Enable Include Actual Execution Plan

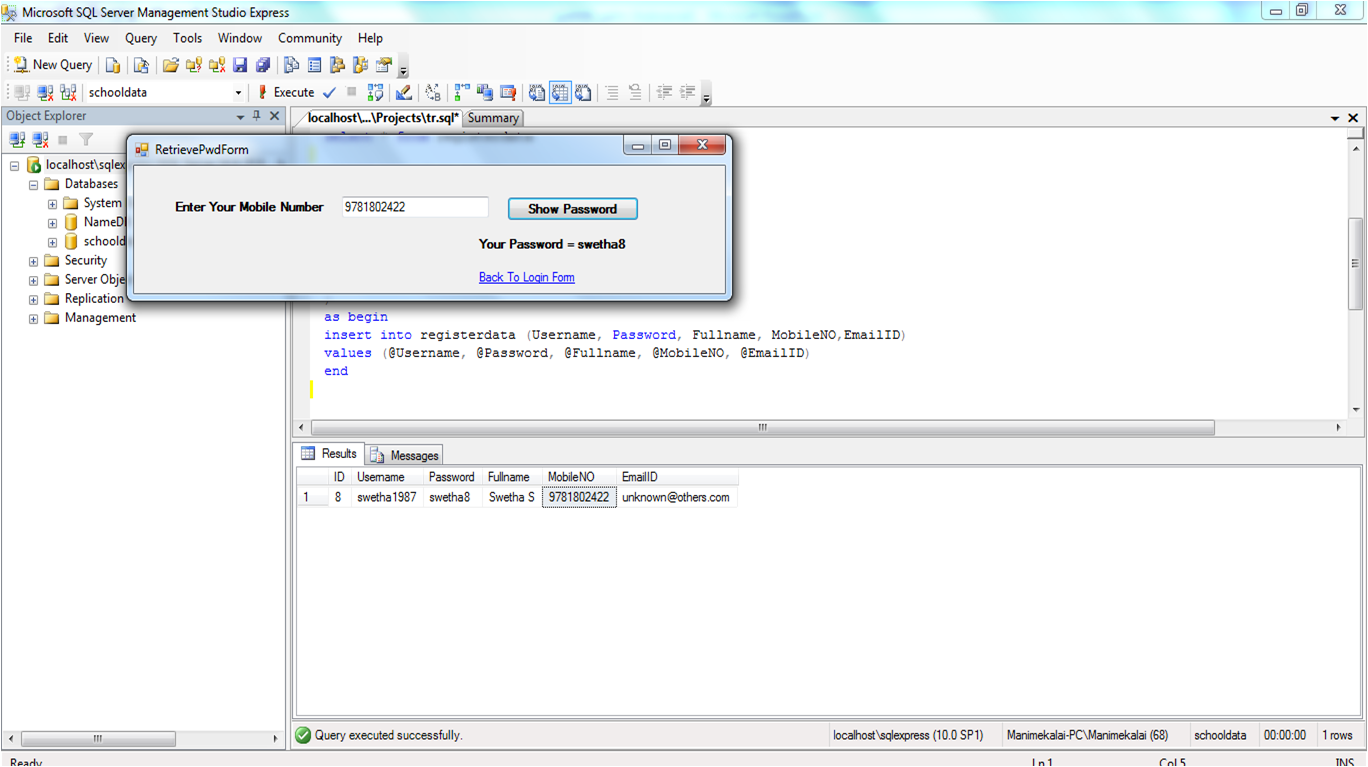[x=461, y=92]
